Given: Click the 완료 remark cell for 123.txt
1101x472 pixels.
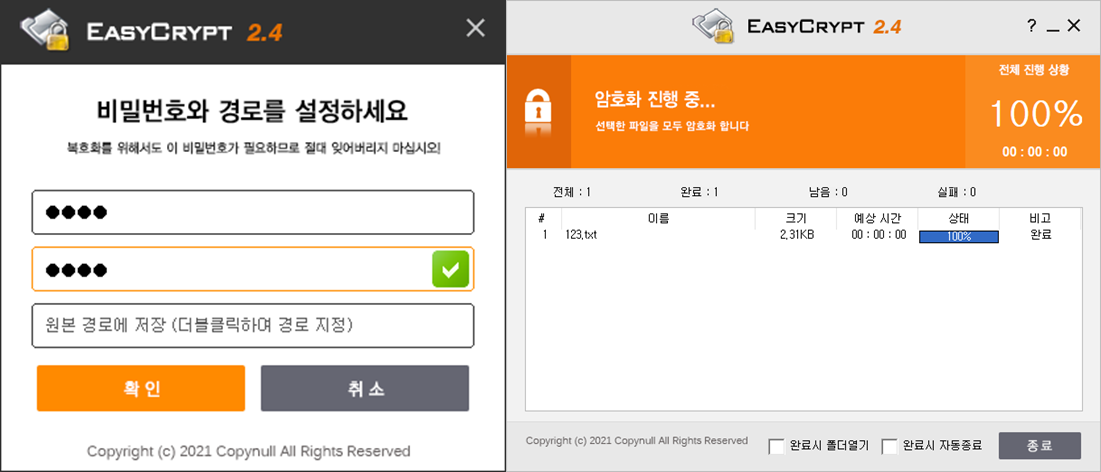Looking at the screenshot, I should [1041, 235].
